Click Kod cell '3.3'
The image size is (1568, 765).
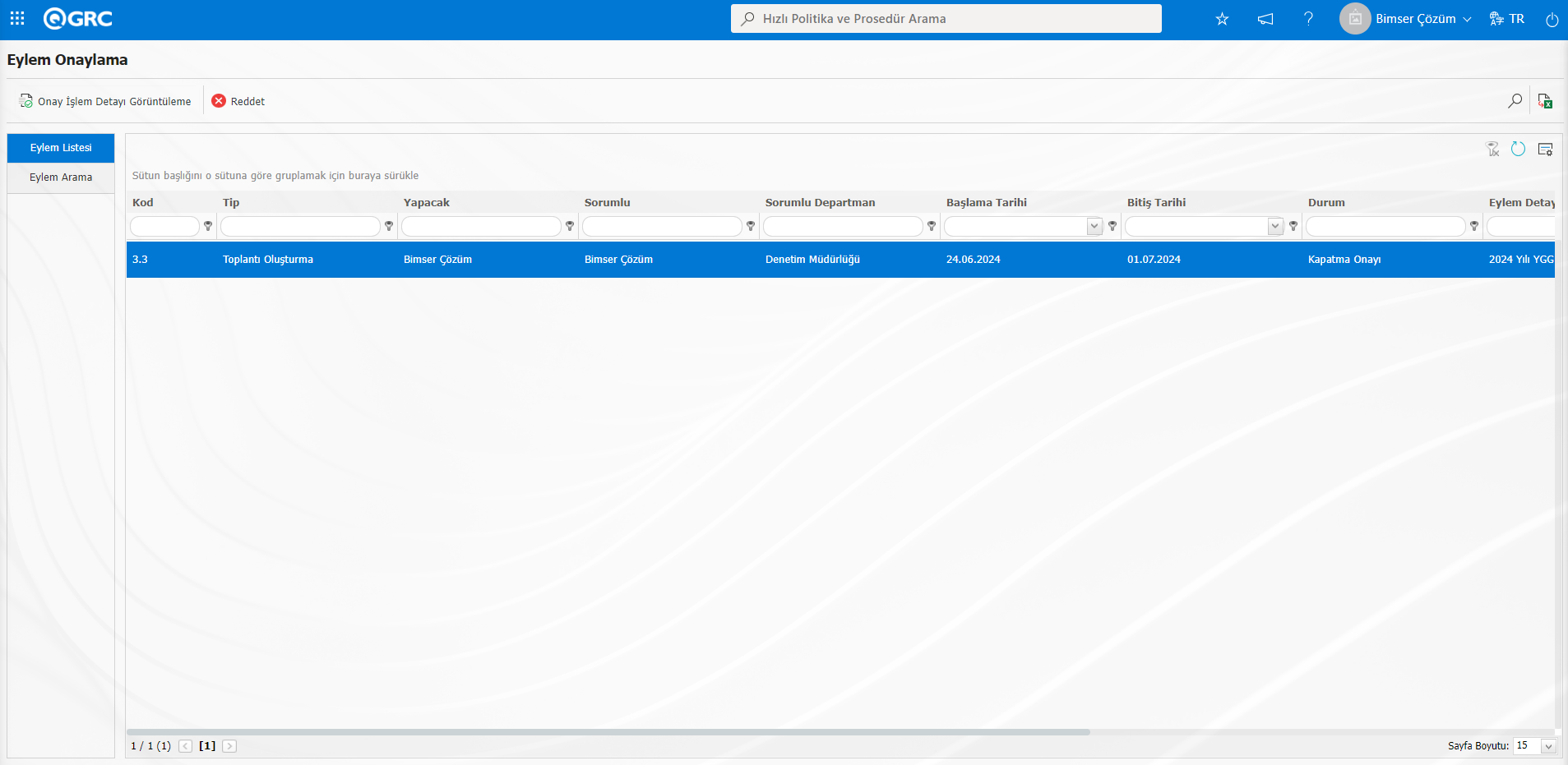pos(140,260)
